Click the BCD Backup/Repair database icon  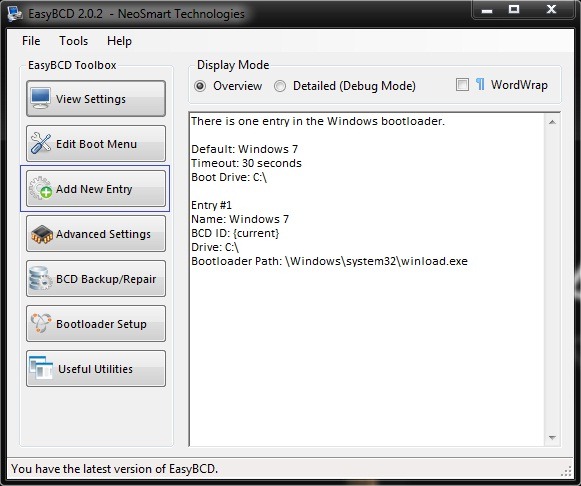click(x=40, y=278)
